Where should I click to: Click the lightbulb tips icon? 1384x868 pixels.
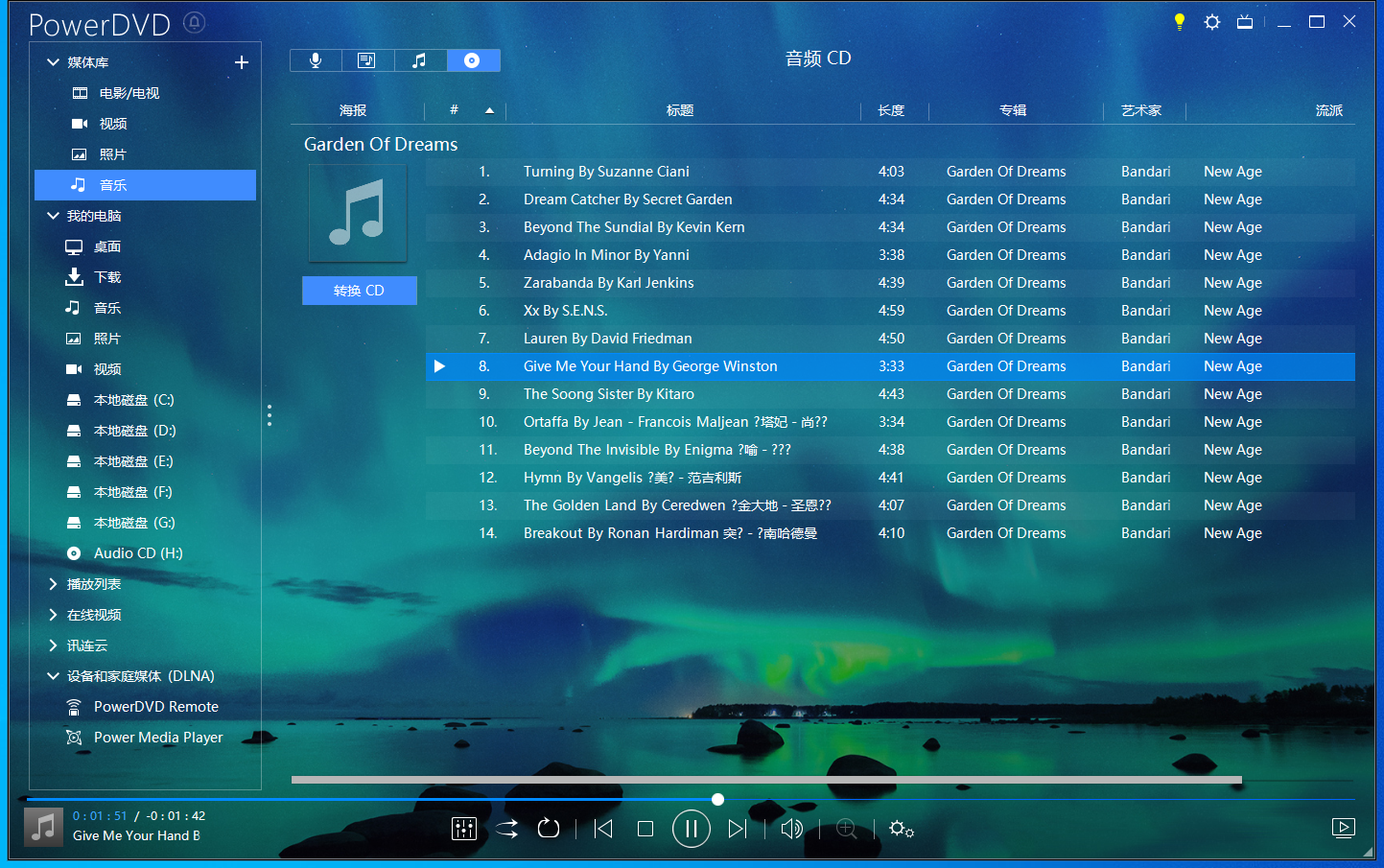pyautogui.click(x=1180, y=22)
